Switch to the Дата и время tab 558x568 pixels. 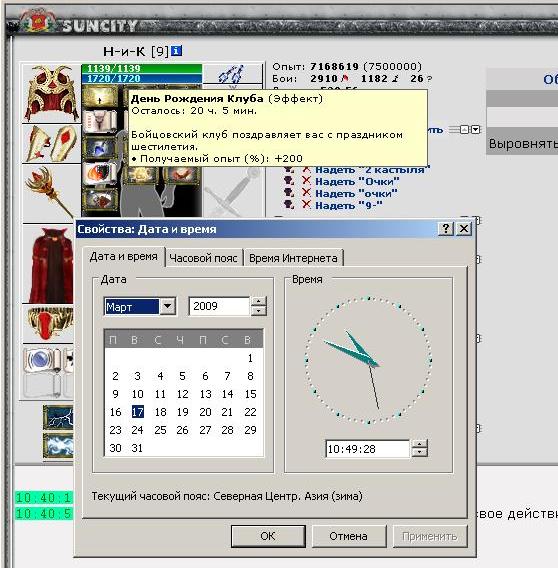tap(124, 257)
